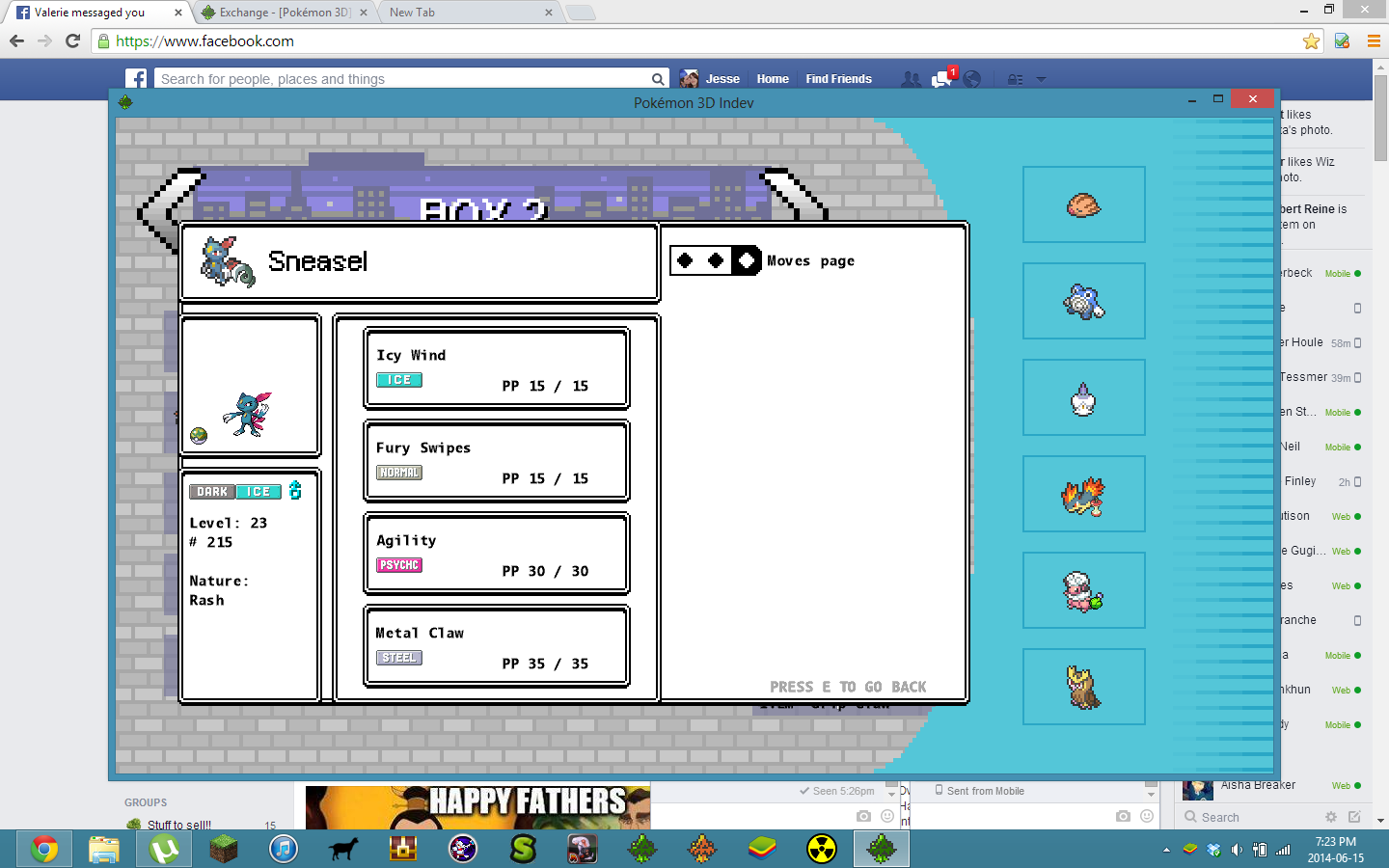Open a new Chrome tab with the blank tab button
The width and height of the screenshot is (1389, 868).
pyautogui.click(x=580, y=13)
